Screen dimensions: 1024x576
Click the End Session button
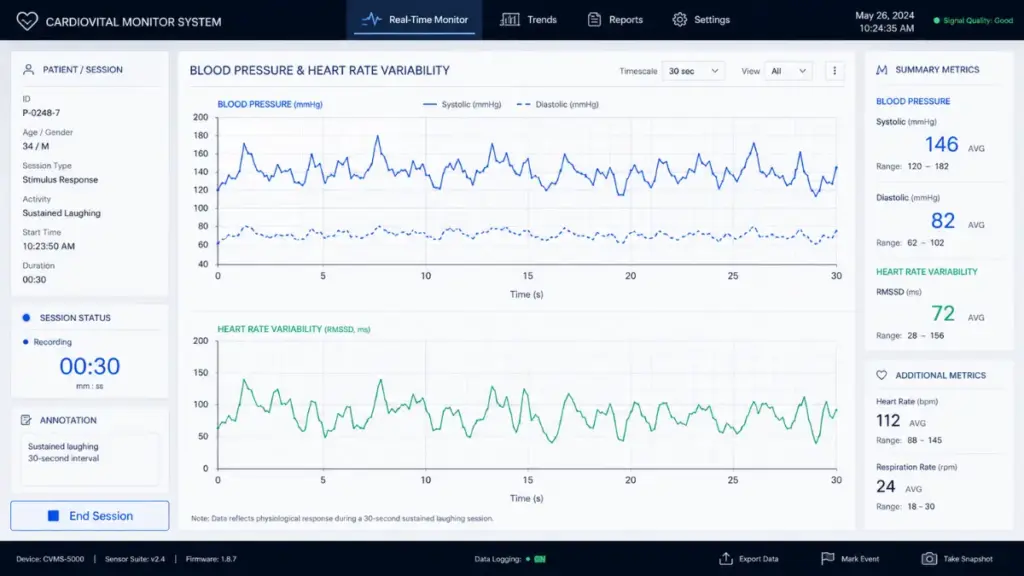coord(89,516)
